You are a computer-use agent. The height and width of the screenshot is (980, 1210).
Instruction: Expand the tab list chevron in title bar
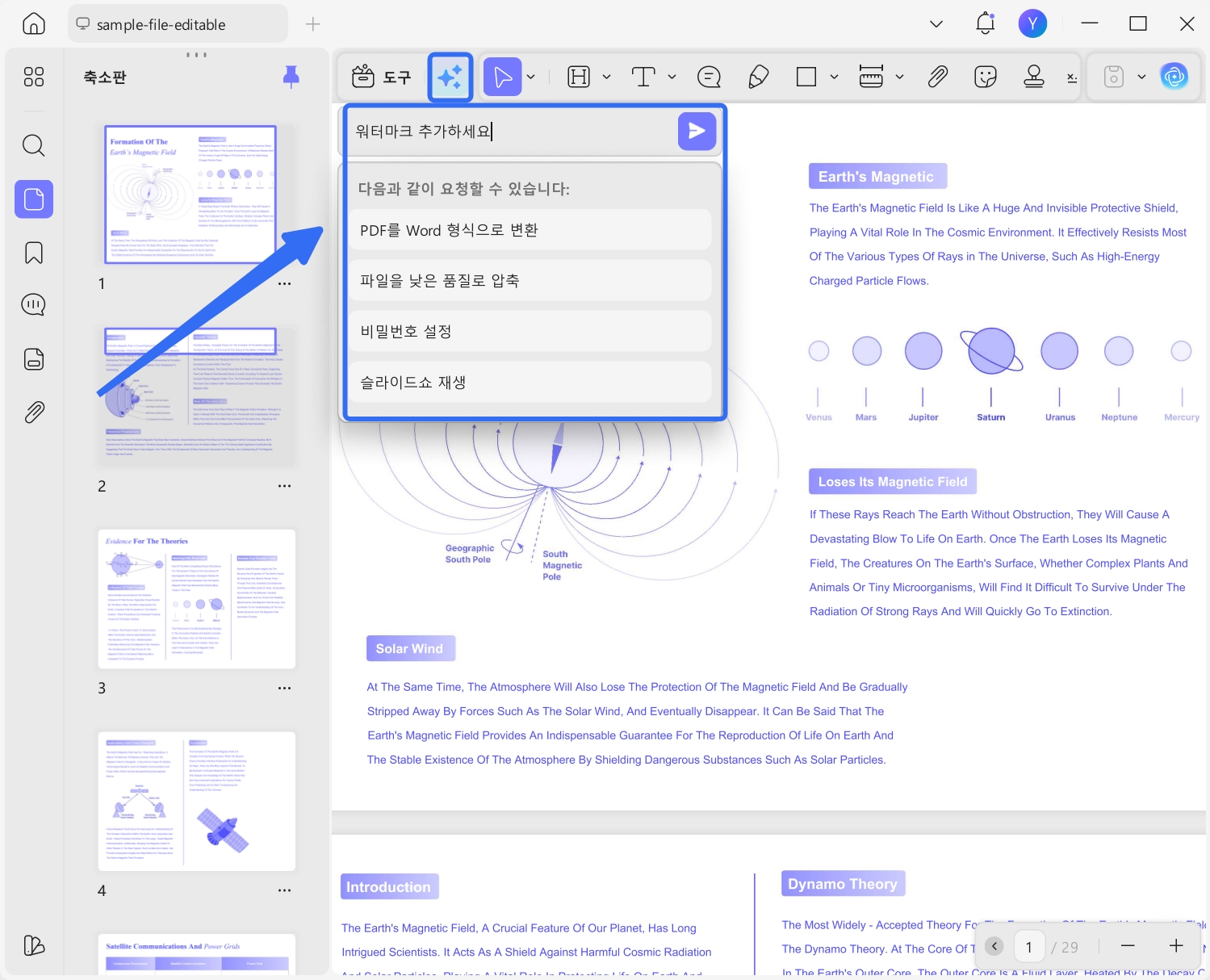936,24
